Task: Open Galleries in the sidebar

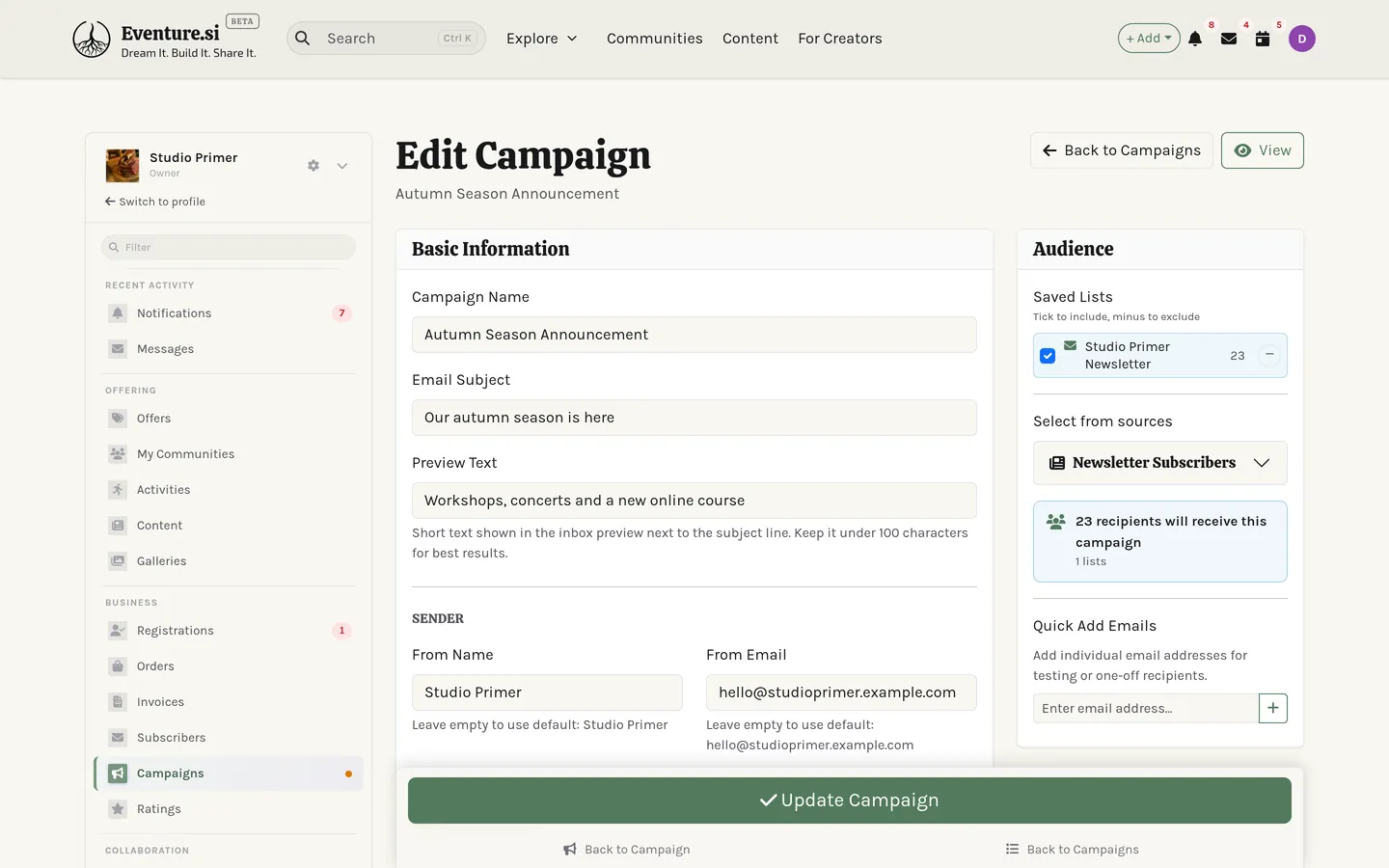Action: tap(229, 561)
